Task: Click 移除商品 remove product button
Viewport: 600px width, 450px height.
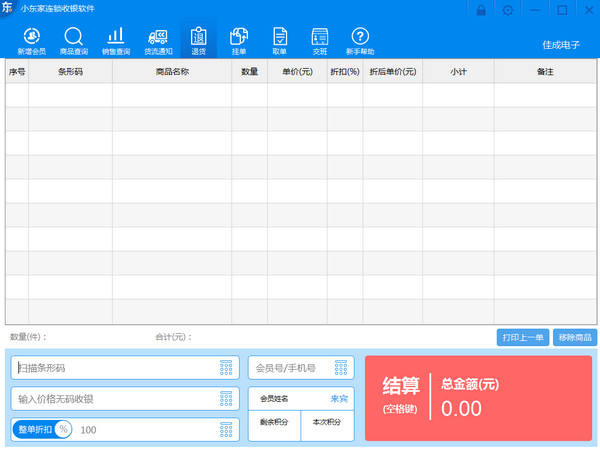Action: tap(575, 337)
